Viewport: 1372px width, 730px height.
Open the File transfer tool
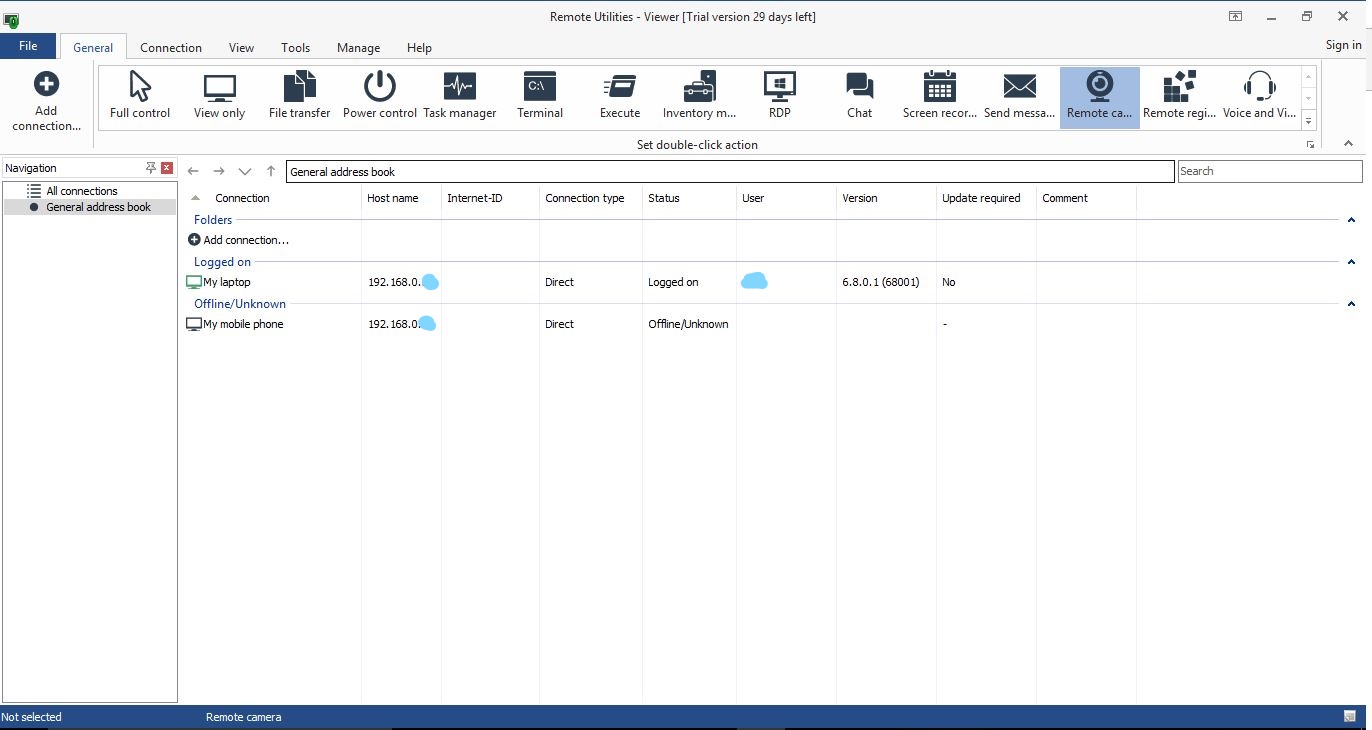point(299,96)
